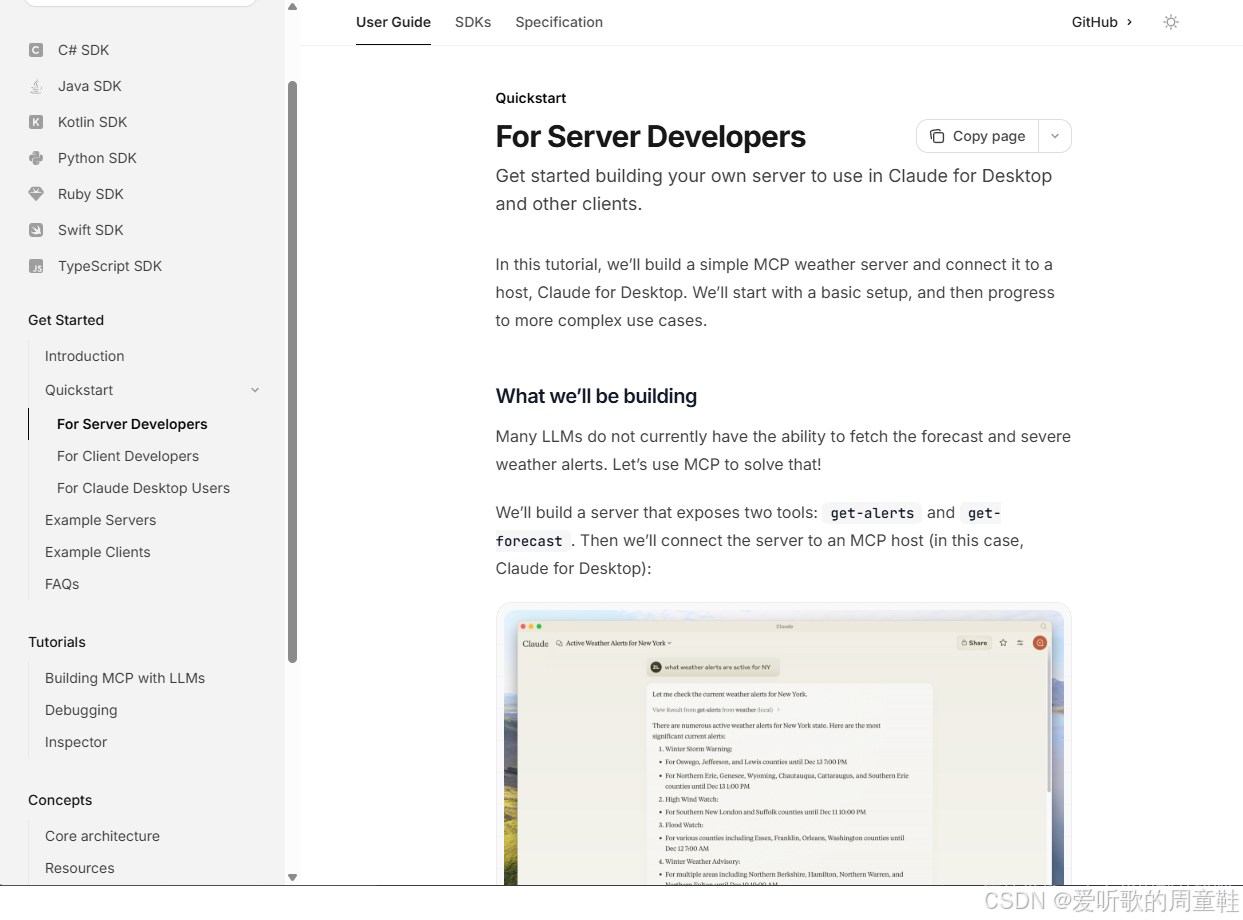Open the TypeScript SDK sidebar link
Image resolution: width=1243 pixels, height=920 pixels.
click(x=110, y=266)
